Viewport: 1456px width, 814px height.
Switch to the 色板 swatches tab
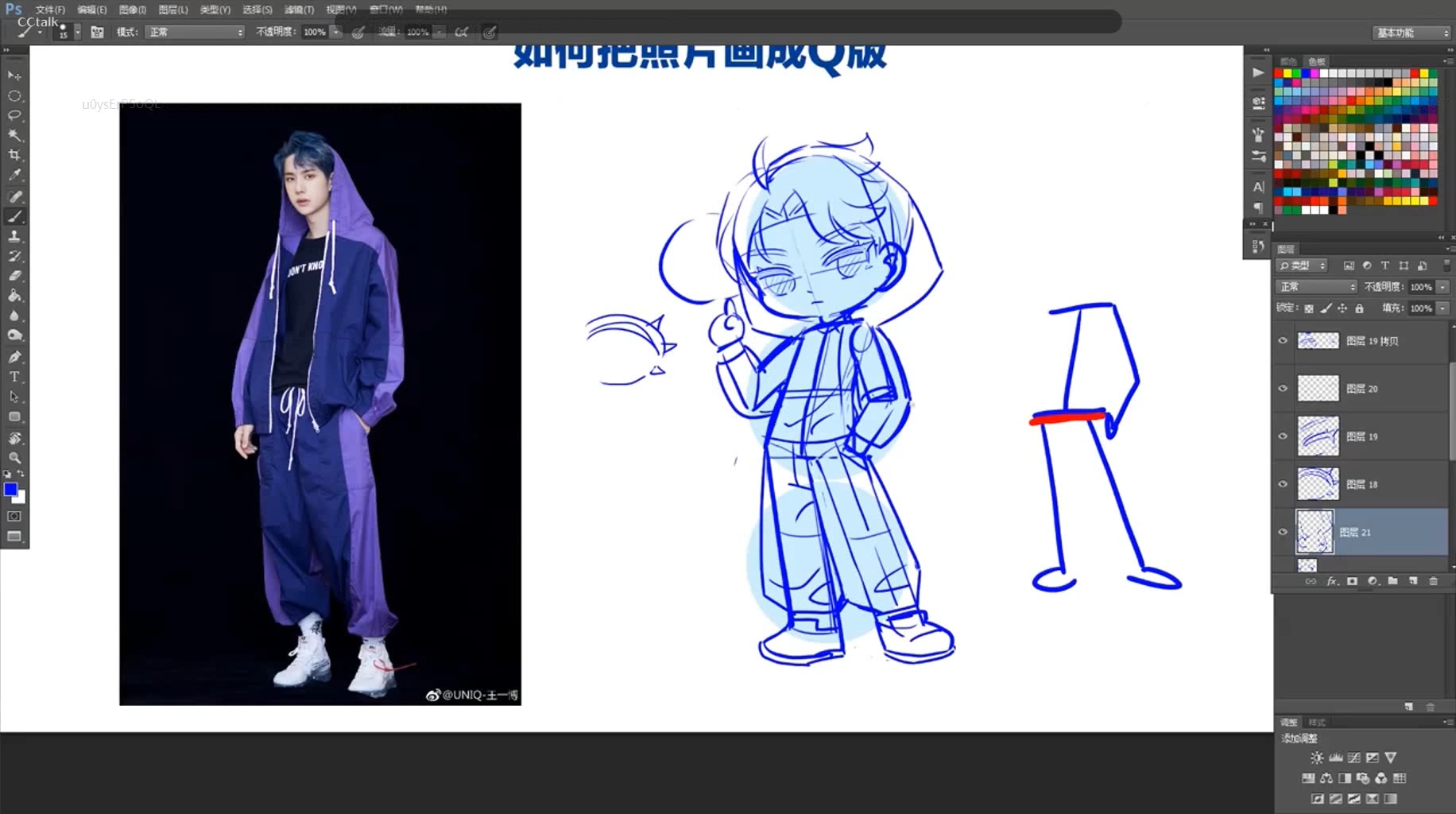[x=1317, y=61]
